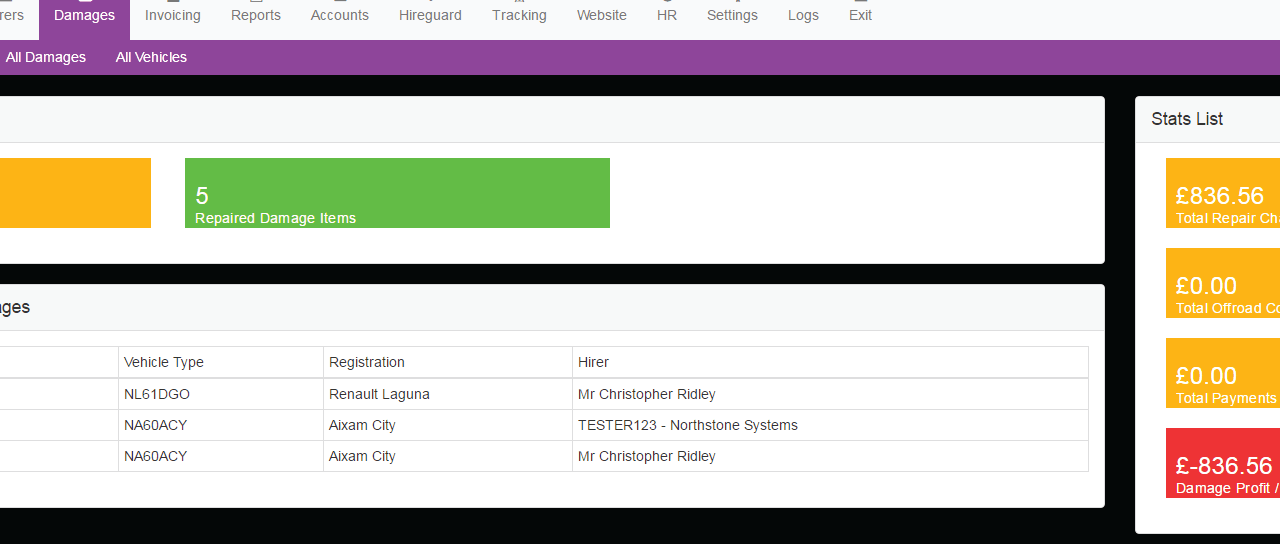Viewport: 1280px width, 544px height.
Task: Click Exit in the navigation bar
Action: tap(860, 16)
